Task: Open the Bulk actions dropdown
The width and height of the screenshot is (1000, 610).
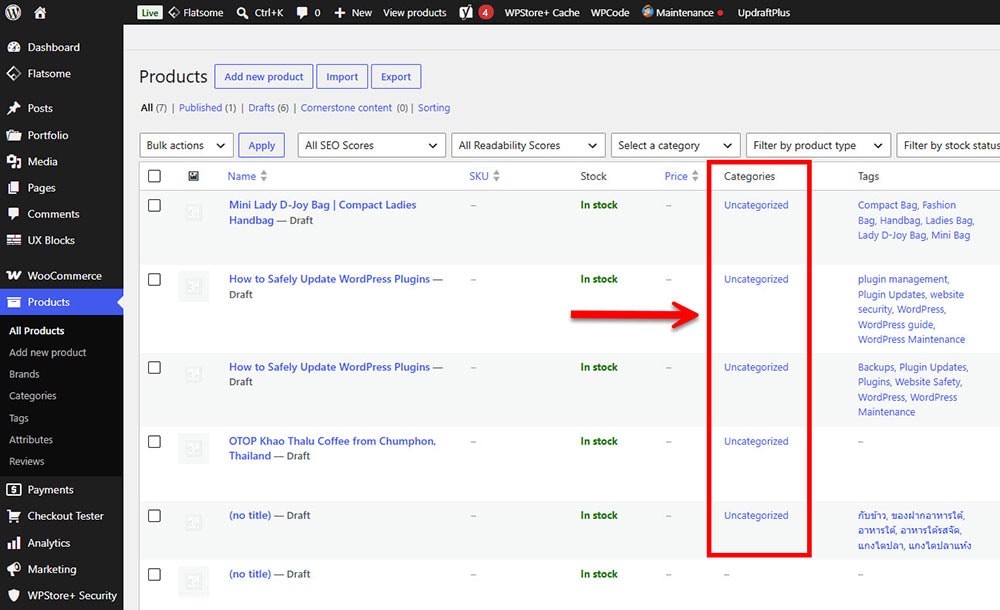Action: click(186, 145)
